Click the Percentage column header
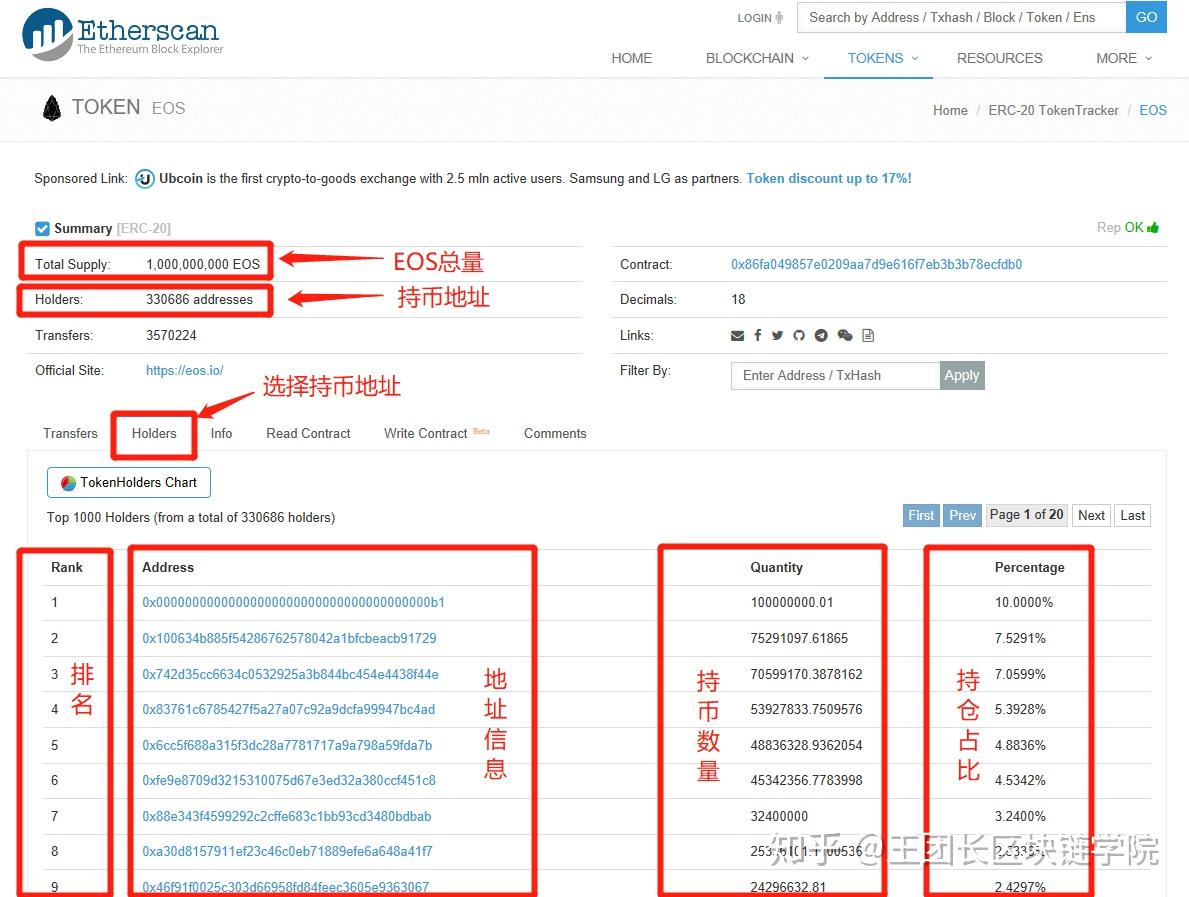This screenshot has height=897, width=1189. 1029,568
